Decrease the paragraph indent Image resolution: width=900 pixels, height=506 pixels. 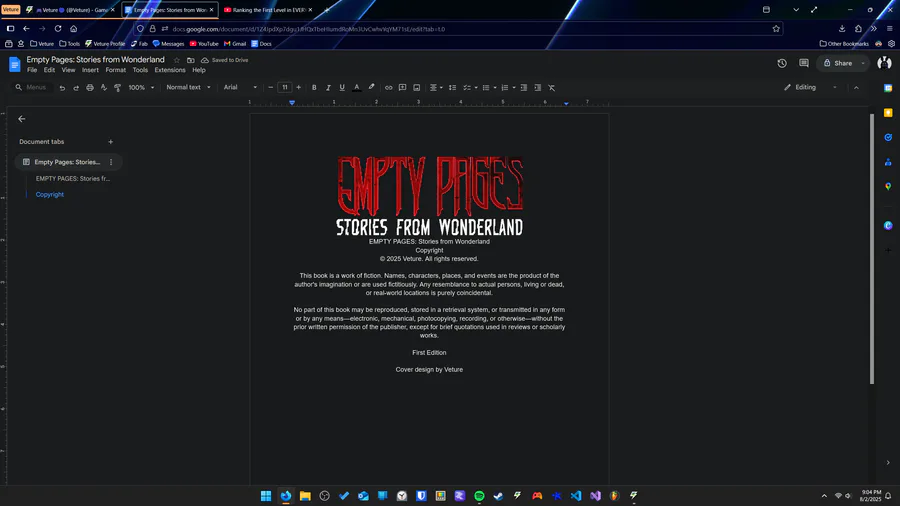pyautogui.click(x=523, y=88)
